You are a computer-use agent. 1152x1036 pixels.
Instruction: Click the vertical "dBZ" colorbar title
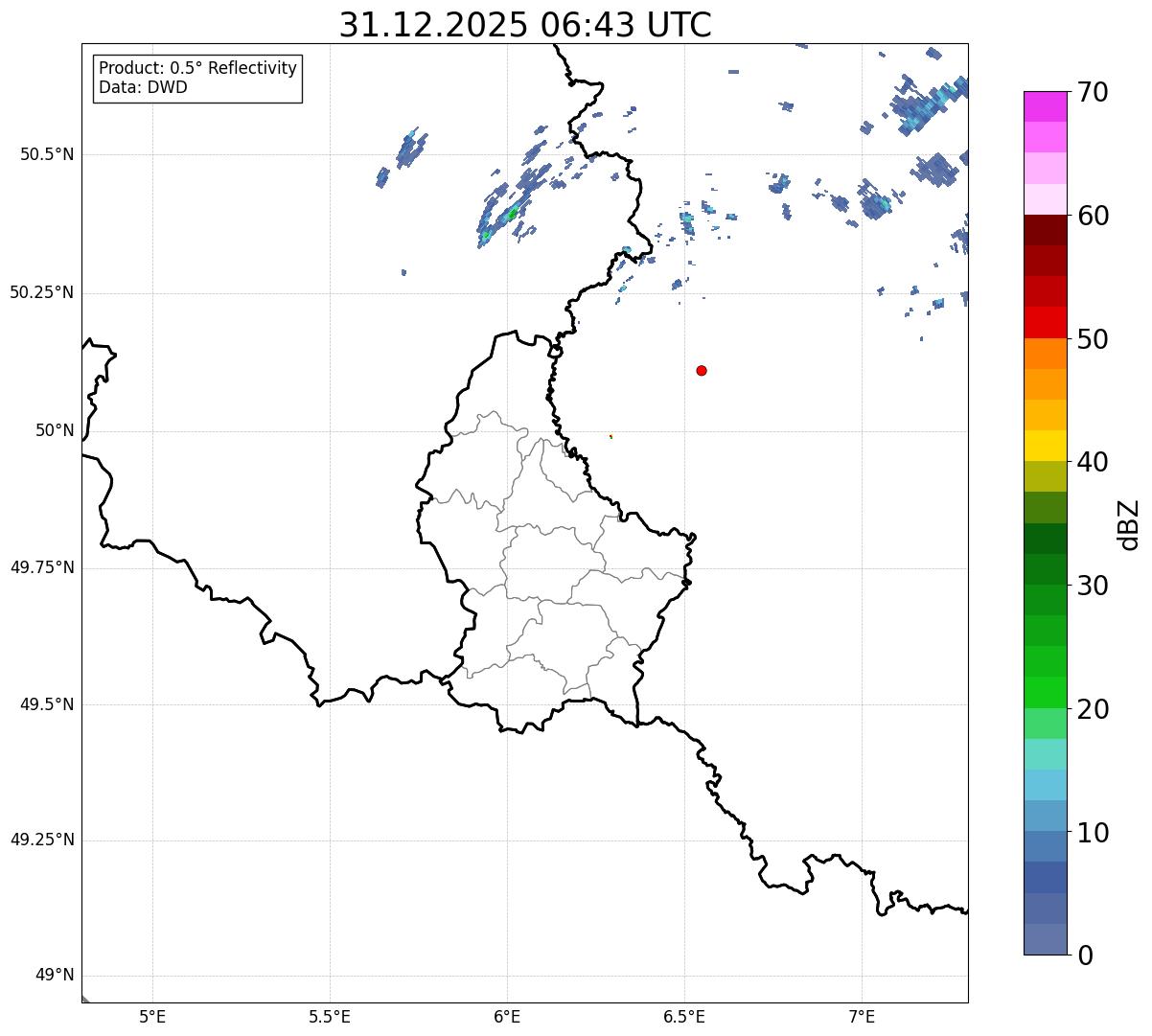click(x=1129, y=523)
